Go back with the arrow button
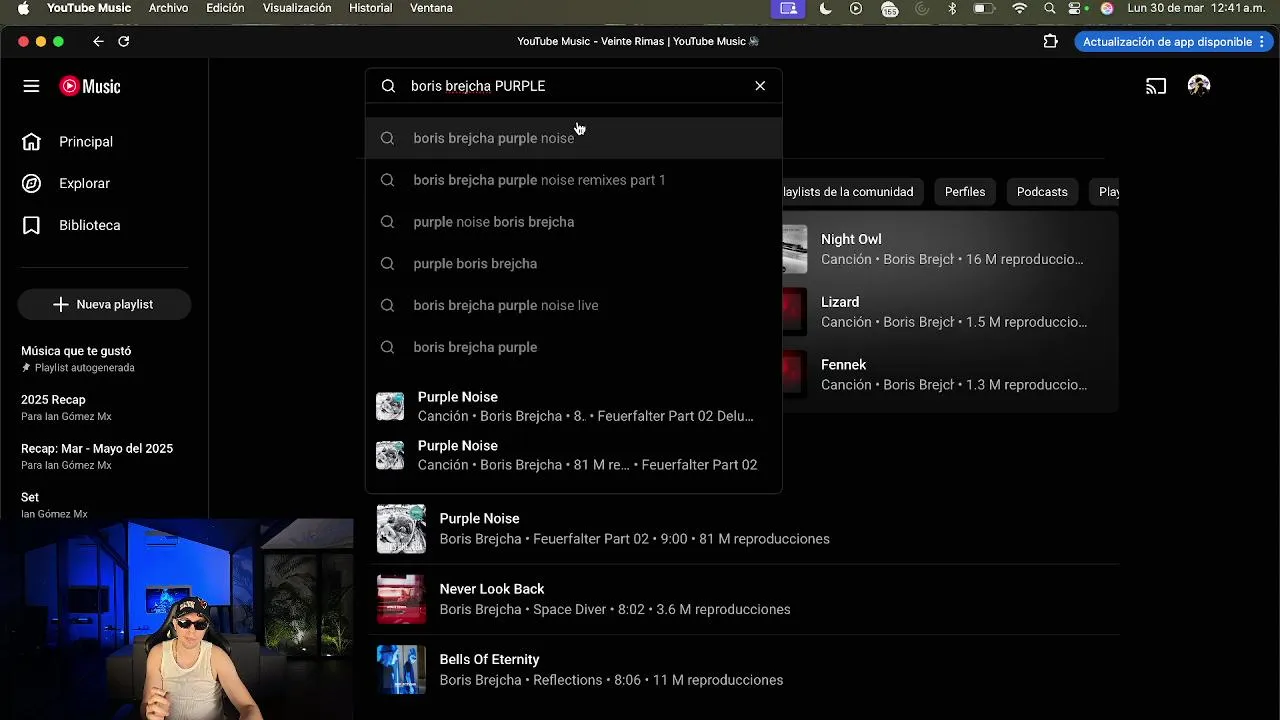 coord(98,42)
